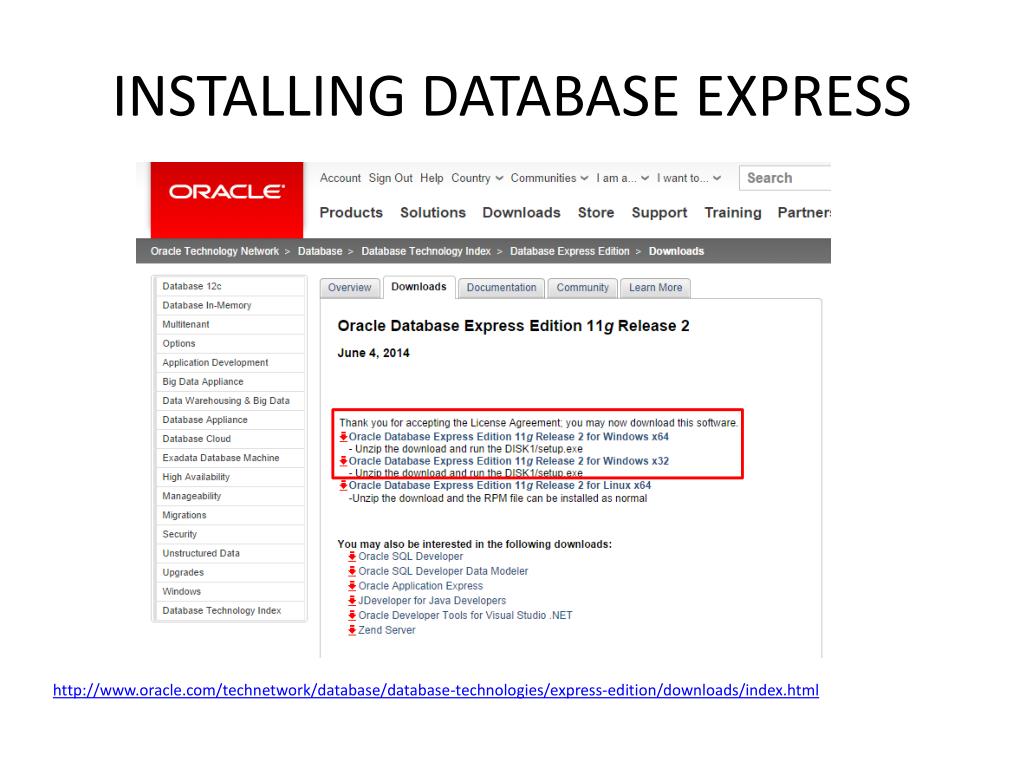The width and height of the screenshot is (1024, 768).
Task: Open Exadata Database Machine in sidebar
Action: [230, 458]
